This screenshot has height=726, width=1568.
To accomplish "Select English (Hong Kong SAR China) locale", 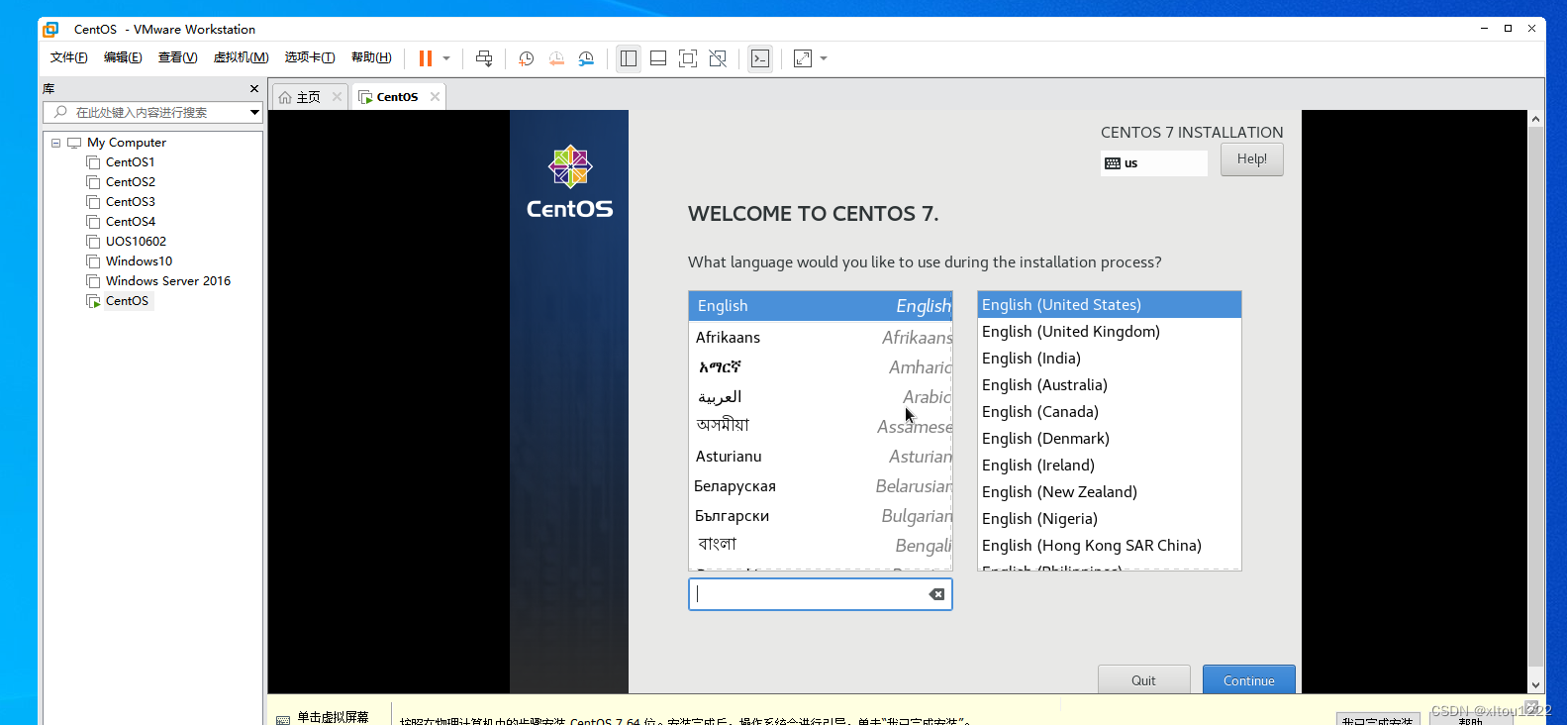I will (x=1109, y=546).
